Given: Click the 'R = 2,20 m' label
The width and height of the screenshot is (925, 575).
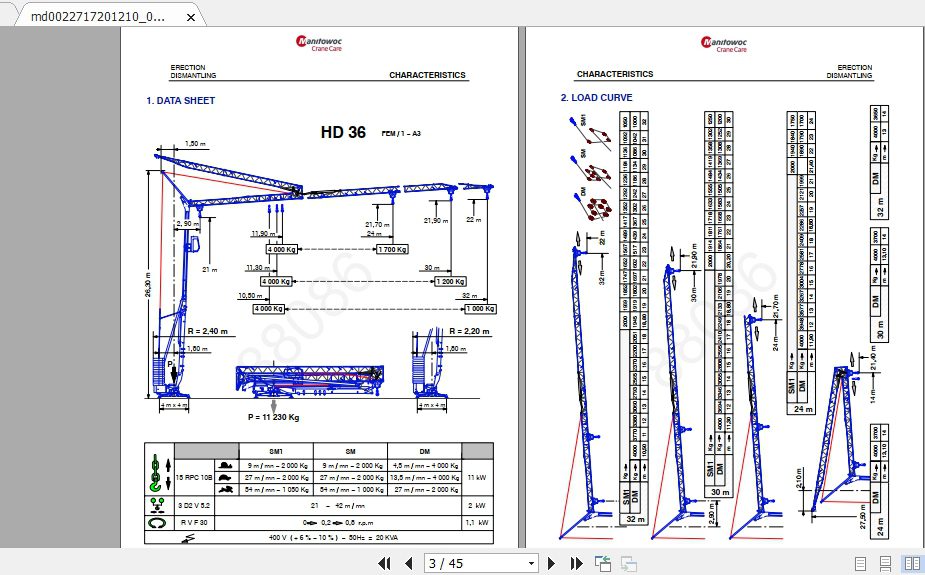Looking at the screenshot, I should click(x=470, y=331).
